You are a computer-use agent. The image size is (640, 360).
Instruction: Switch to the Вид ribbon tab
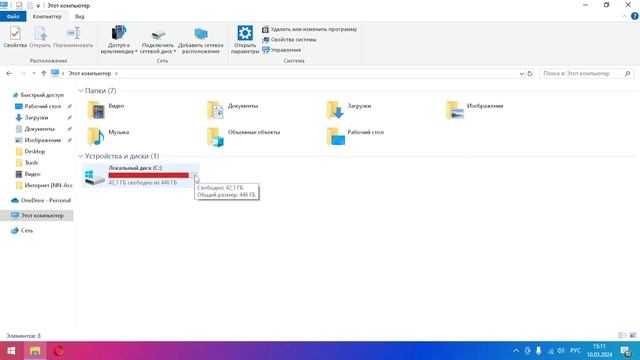click(80, 16)
